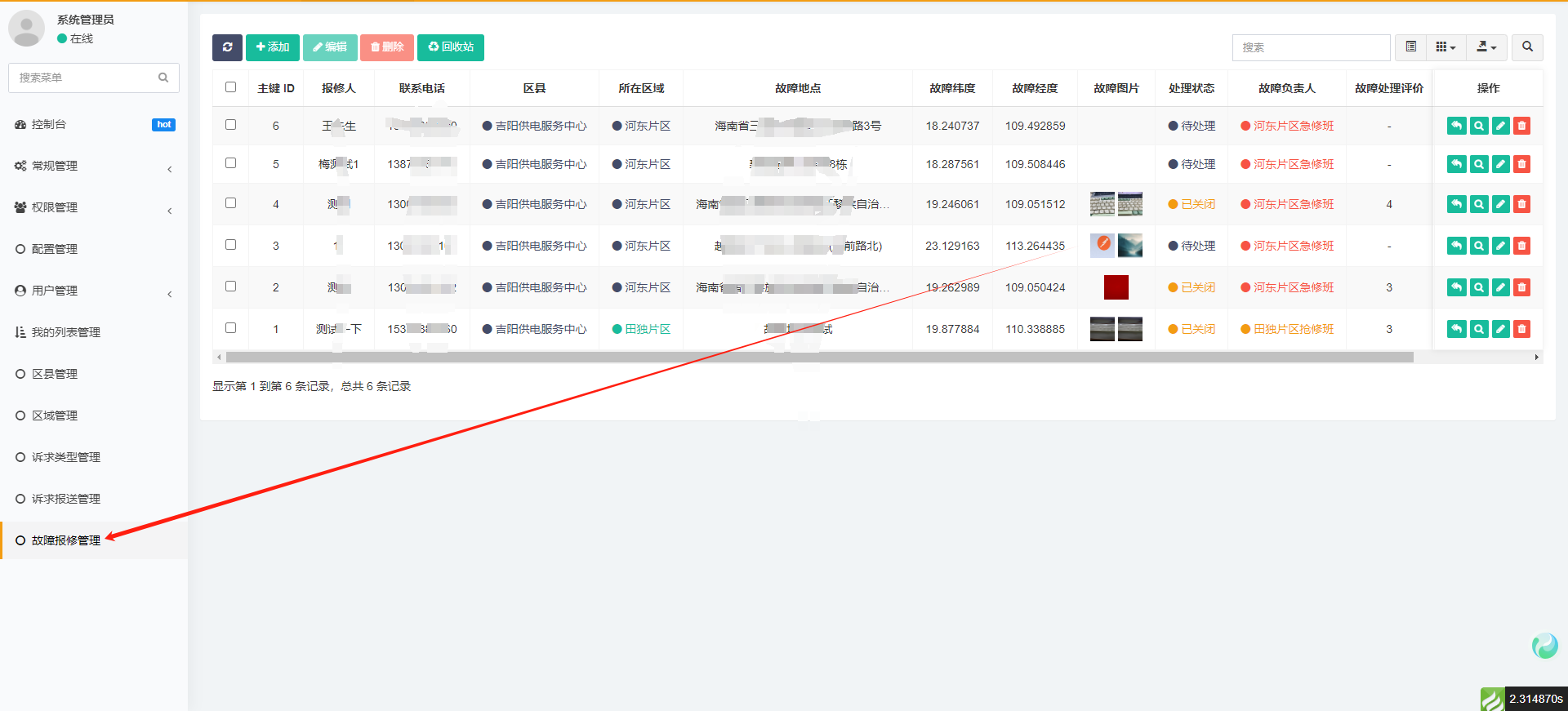Expand the 常规管理 sidebar menu

coord(94,166)
